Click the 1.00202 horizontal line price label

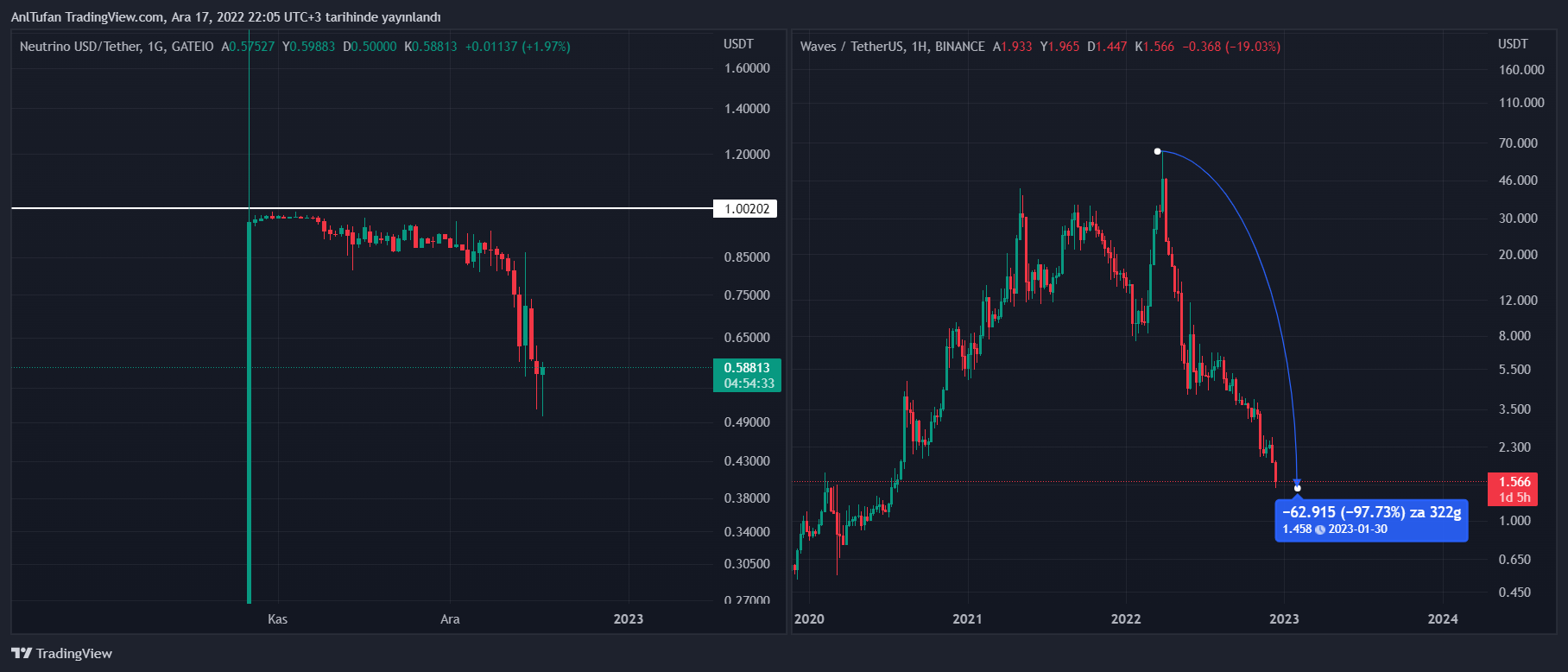(747, 209)
